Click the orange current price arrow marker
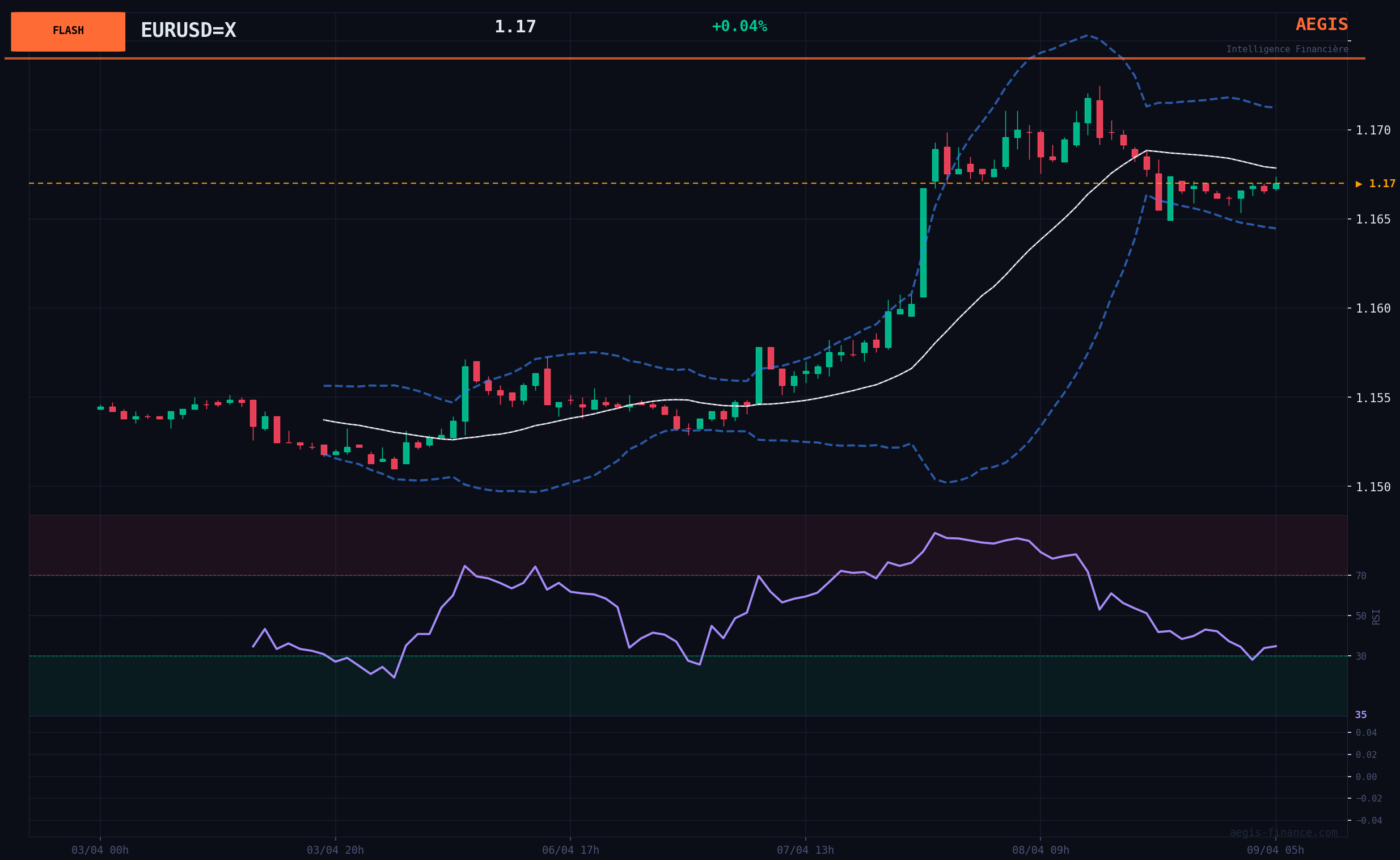This screenshot has height=860, width=1400. [1359, 184]
